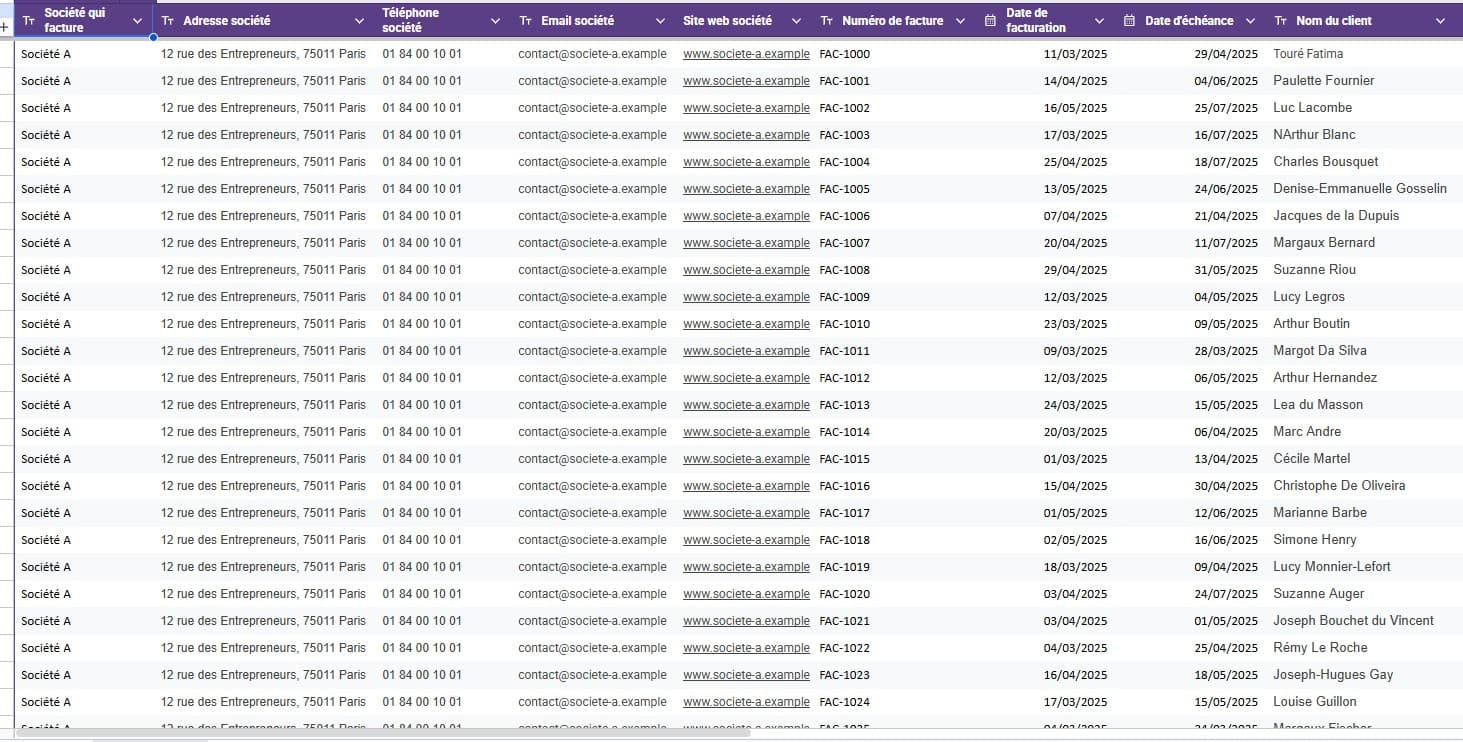This screenshot has width=1463, height=742.
Task: Open the Téléphone société column dropdown arrow
Action: pyautogui.click(x=495, y=21)
